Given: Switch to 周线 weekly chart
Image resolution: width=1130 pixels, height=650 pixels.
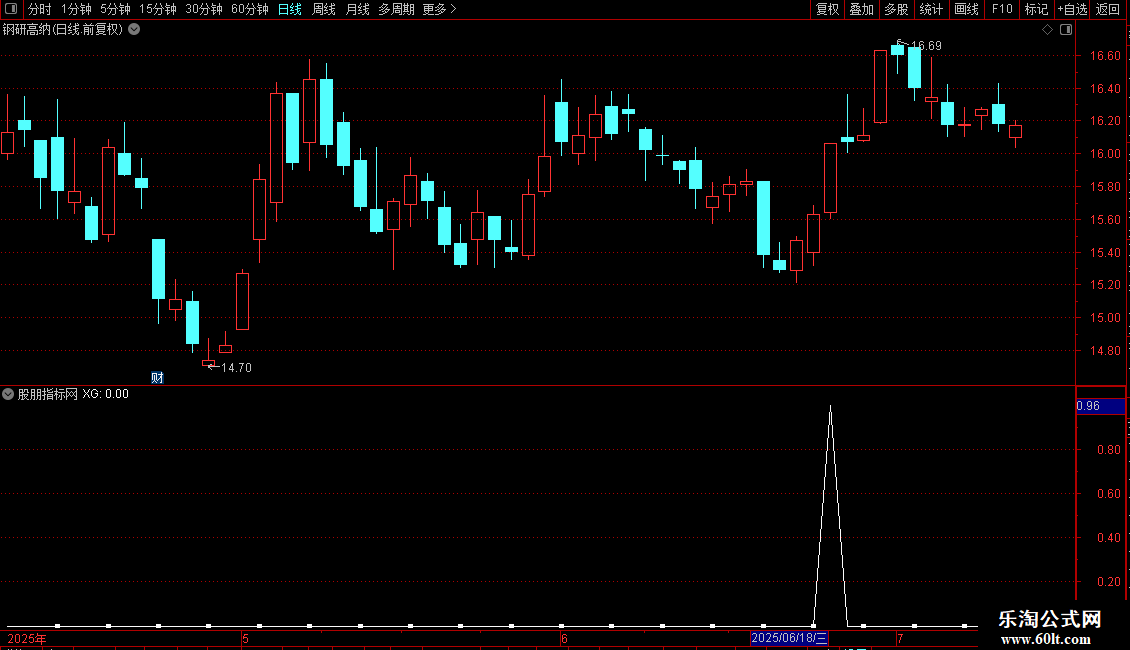Looking at the screenshot, I should pyautogui.click(x=324, y=9).
